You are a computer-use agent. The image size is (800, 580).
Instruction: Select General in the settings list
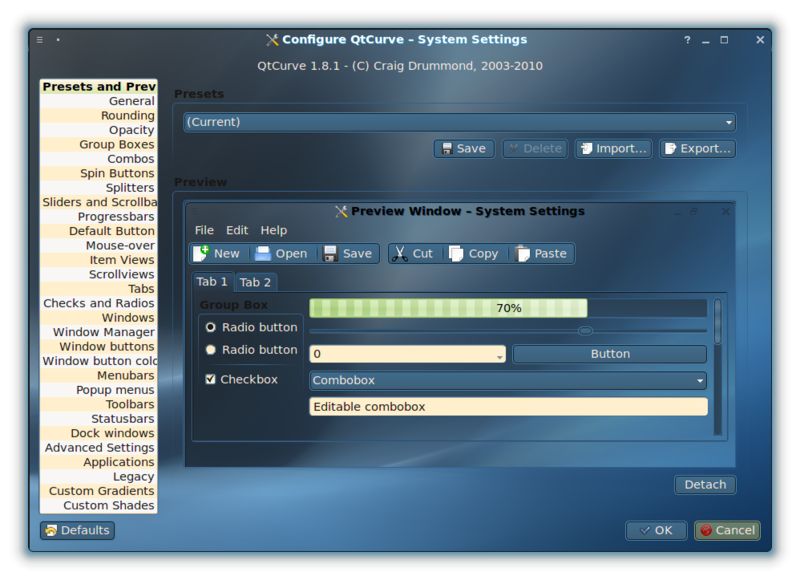tap(98, 101)
